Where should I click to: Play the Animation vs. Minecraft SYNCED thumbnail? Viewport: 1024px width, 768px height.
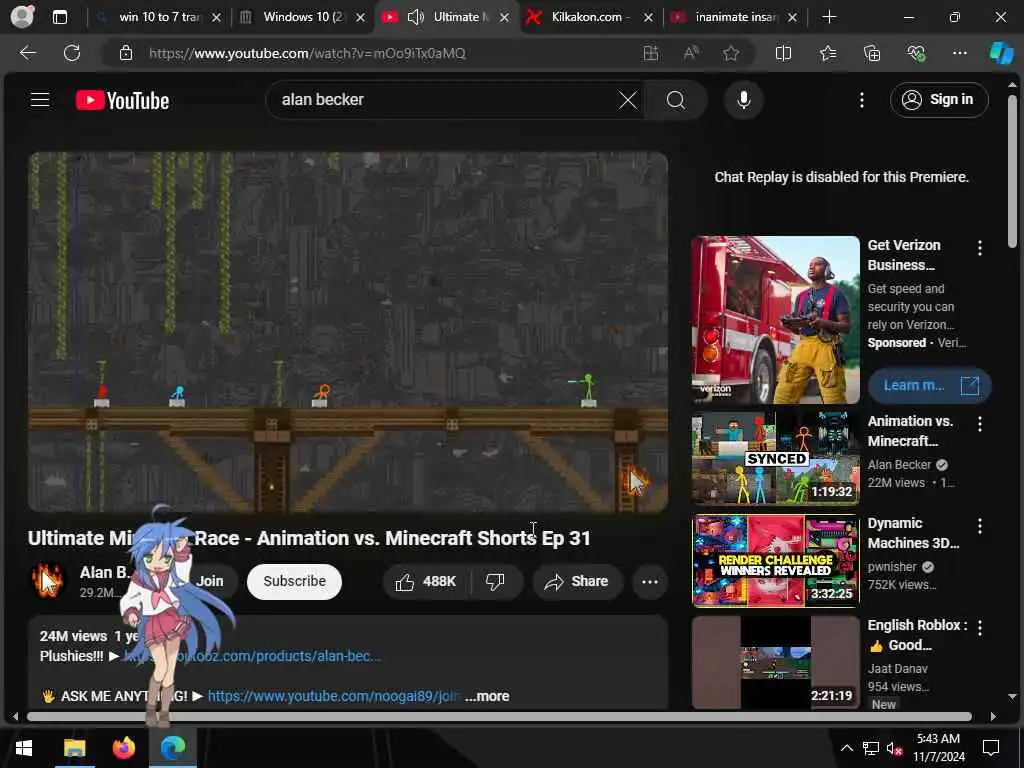[775, 458]
